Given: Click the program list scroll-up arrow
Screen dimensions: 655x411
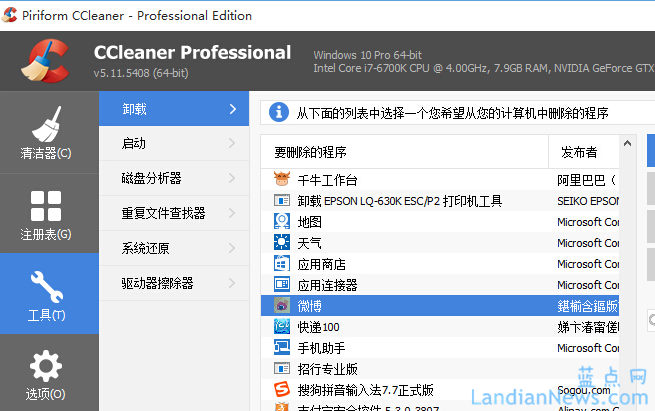Looking at the screenshot, I should coord(627,144).
